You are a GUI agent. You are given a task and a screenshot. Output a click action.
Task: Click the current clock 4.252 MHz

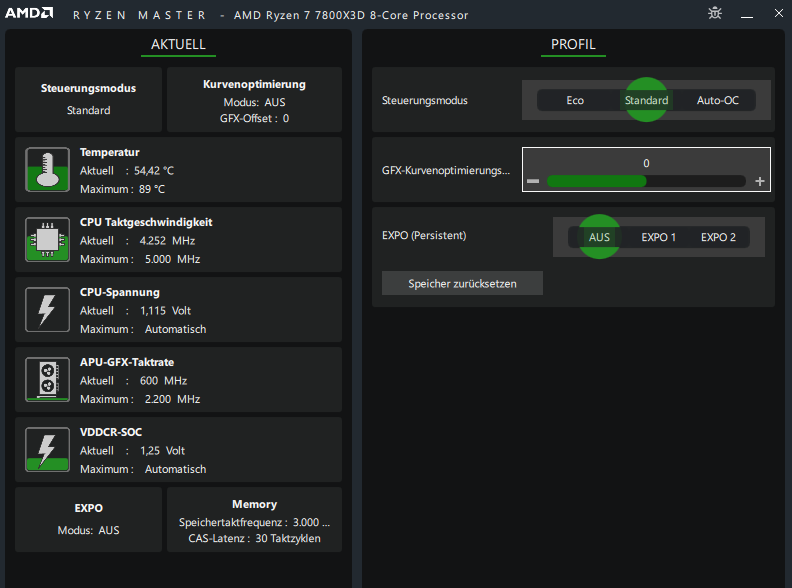(167, 240)
